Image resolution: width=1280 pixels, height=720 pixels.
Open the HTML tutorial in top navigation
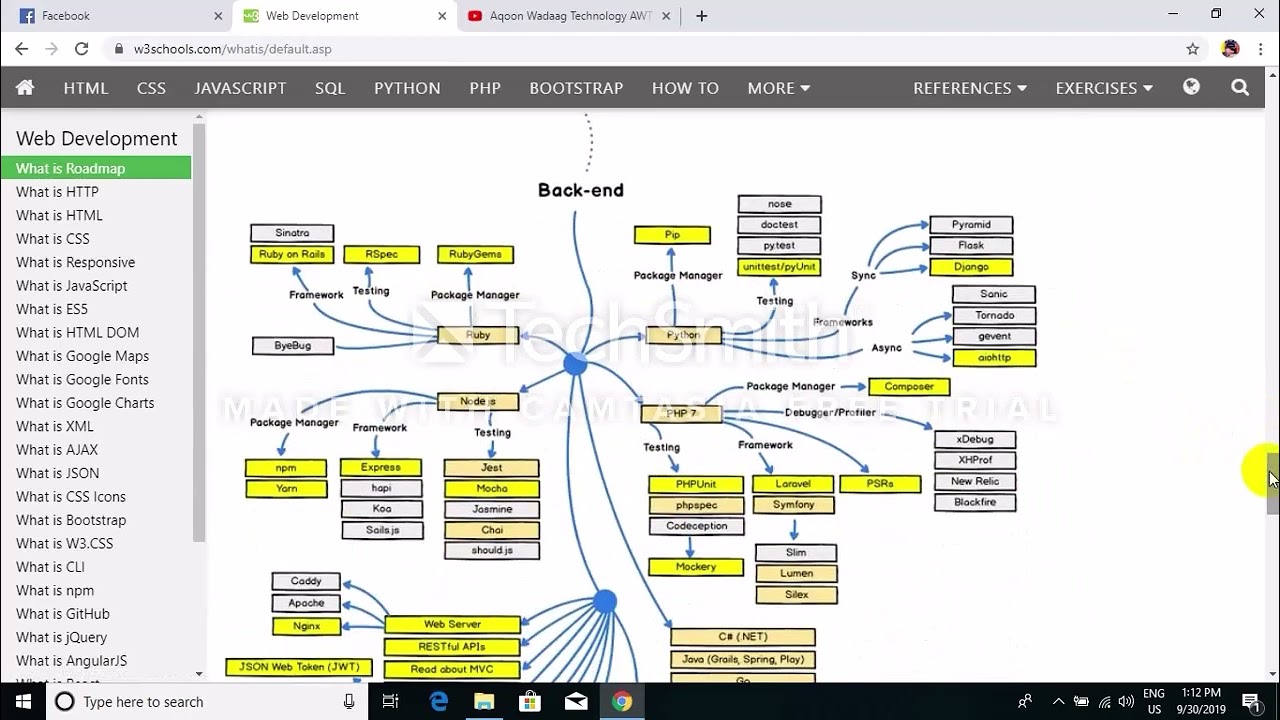click(86, 88)
